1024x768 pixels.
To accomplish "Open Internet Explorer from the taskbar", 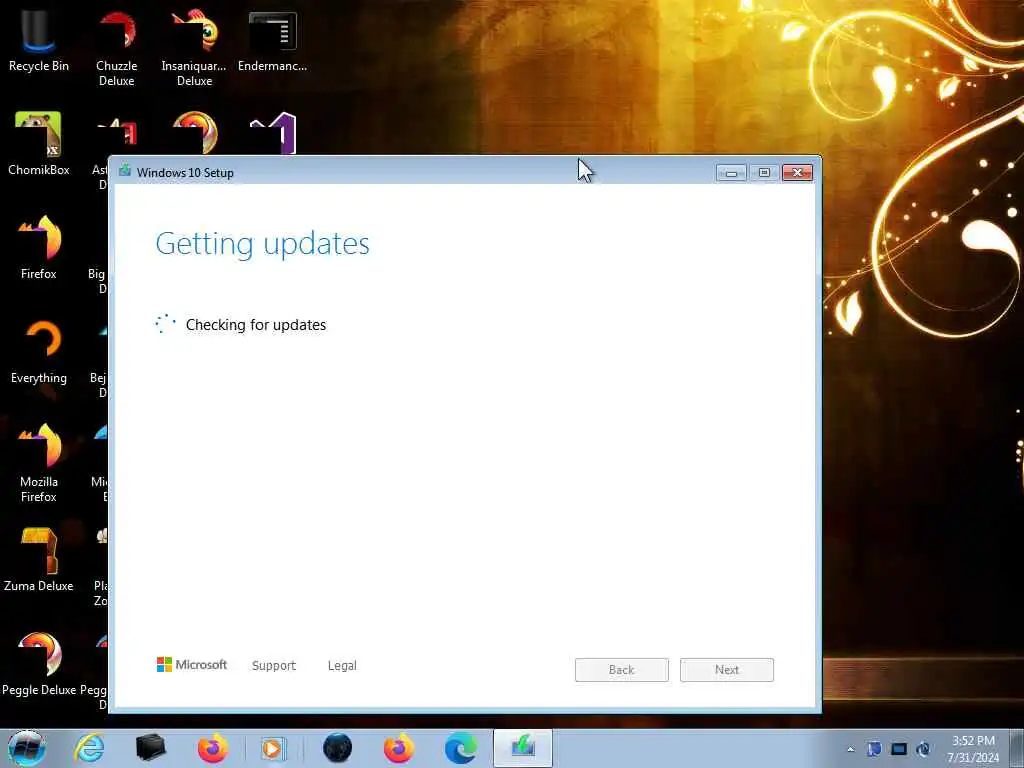I will tap(89, 748).
